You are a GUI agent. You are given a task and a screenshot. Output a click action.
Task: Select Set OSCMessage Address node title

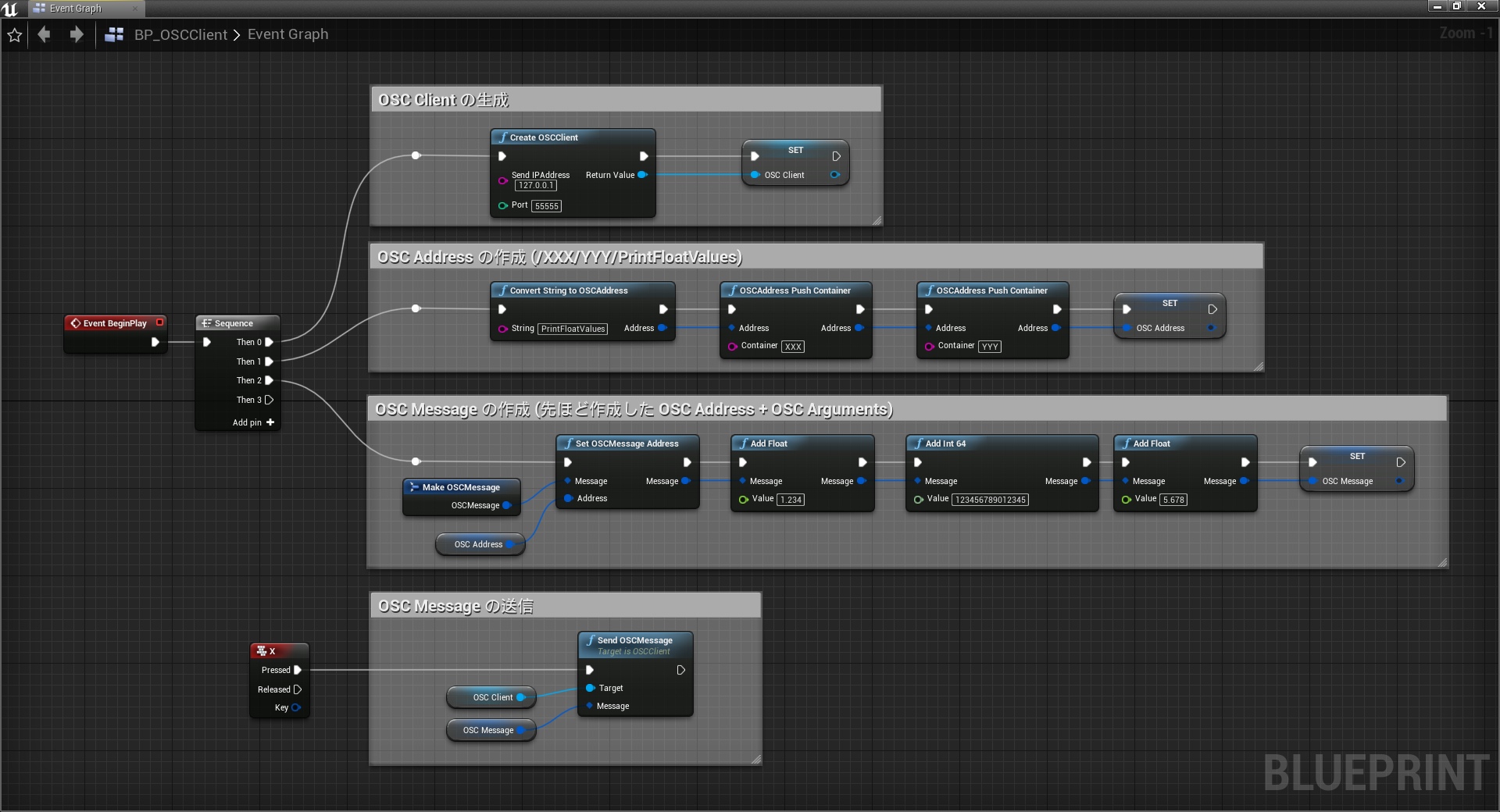click(627, 443)
